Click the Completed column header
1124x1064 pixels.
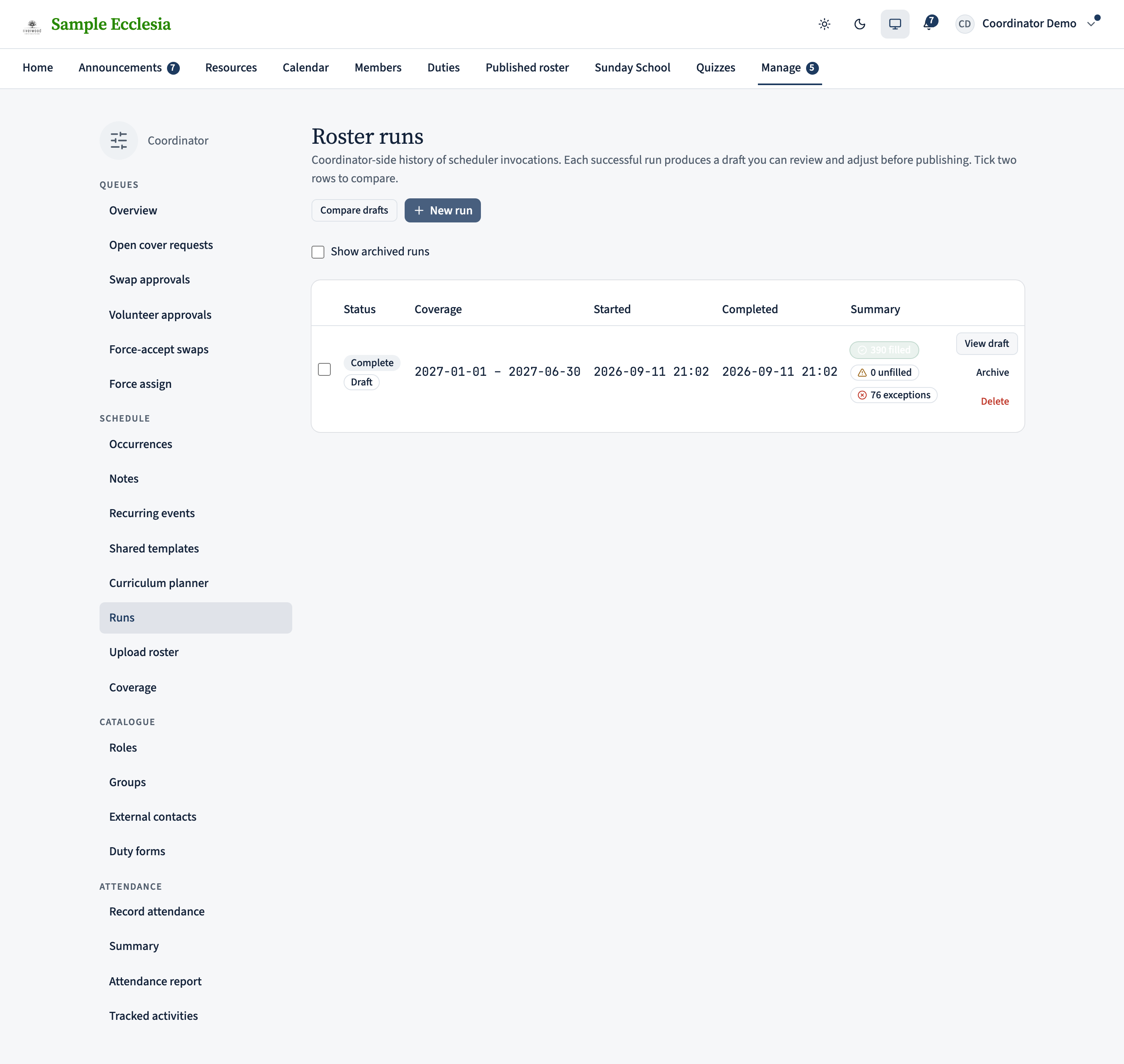point(750,309)
